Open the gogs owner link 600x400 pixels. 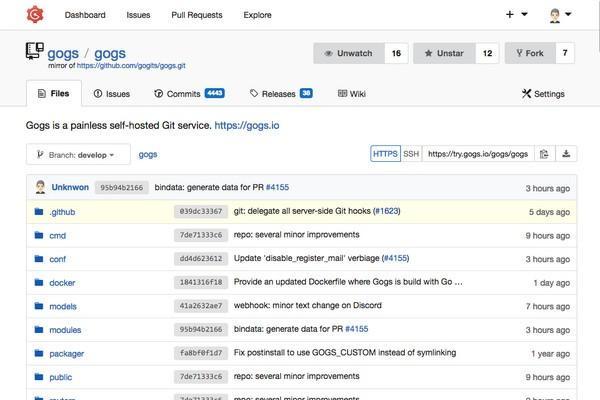63,54
